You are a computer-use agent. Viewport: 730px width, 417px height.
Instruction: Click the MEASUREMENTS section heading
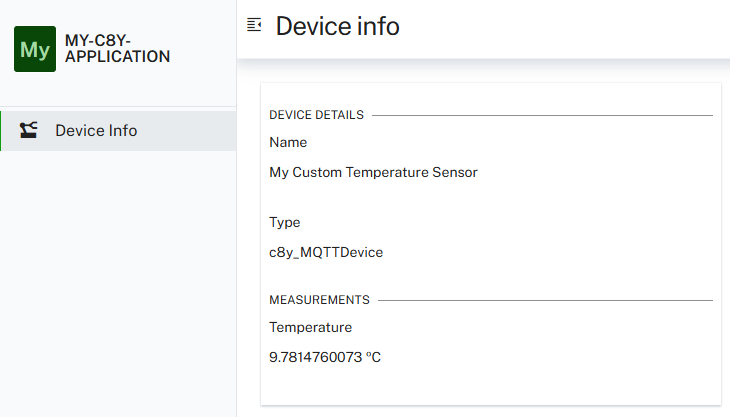click(x=319, y=300)
